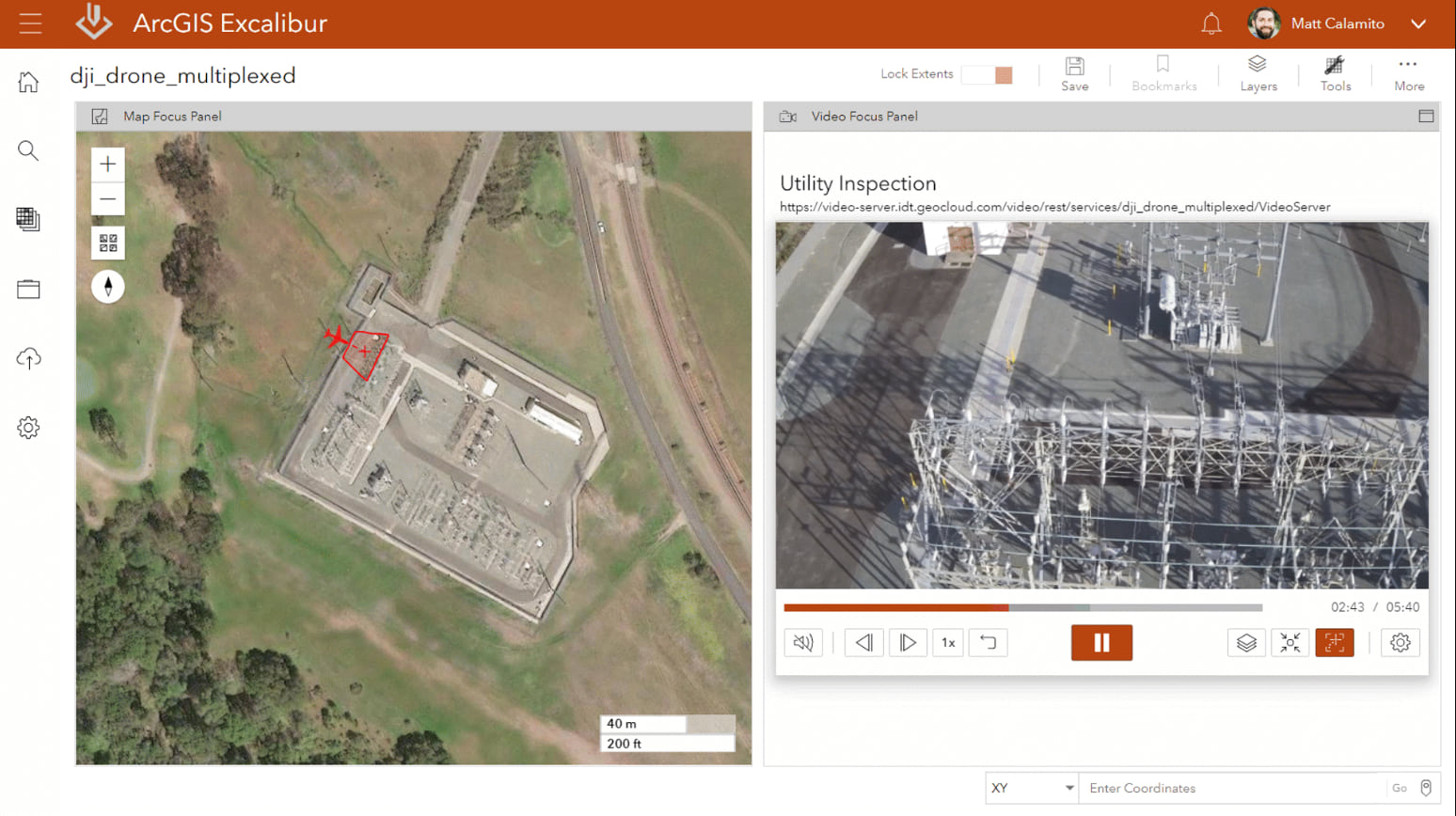Toggle the Lock Extents switch
Image resolution: width=1456 pixels, height=816 pixels.
coord(988,75)
